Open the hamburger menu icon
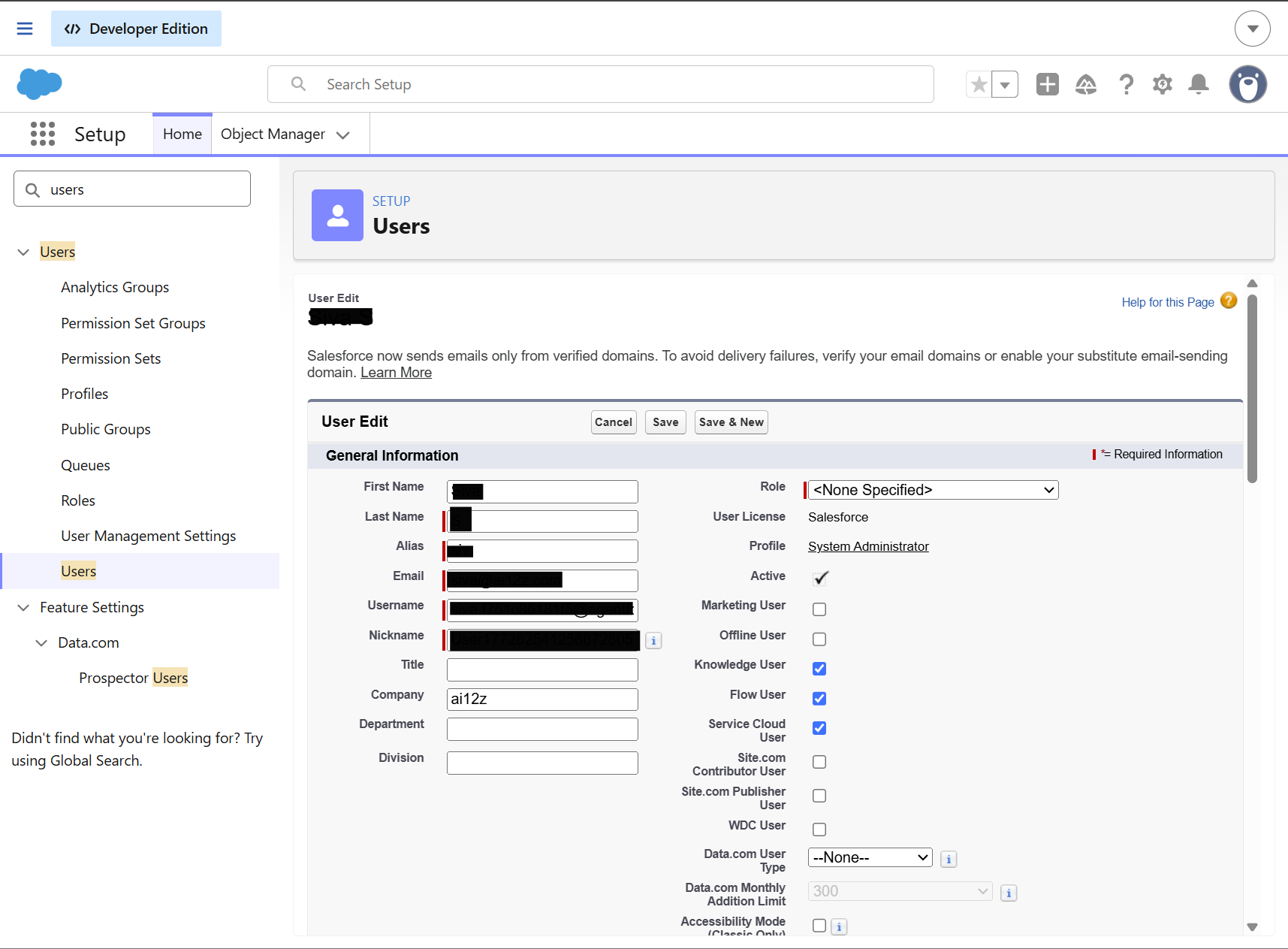Screen dimensions: 1288x949 coord(25,29)
